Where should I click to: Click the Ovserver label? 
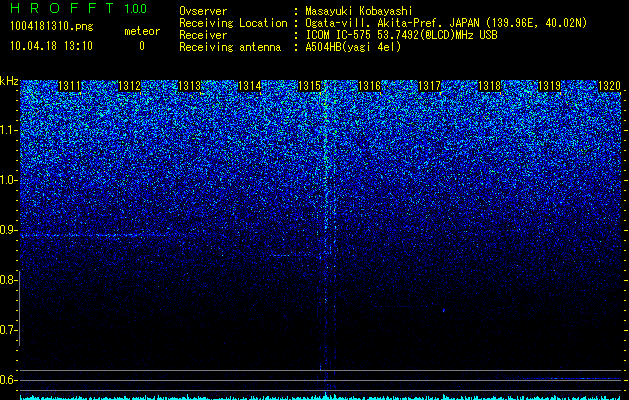(x=203, y=11)
